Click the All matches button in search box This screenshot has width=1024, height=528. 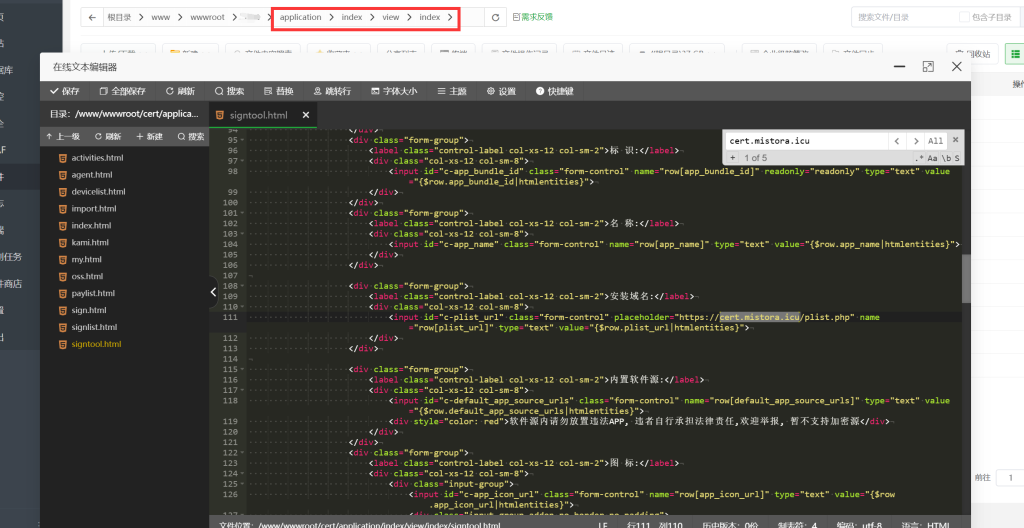pos(935,140)
